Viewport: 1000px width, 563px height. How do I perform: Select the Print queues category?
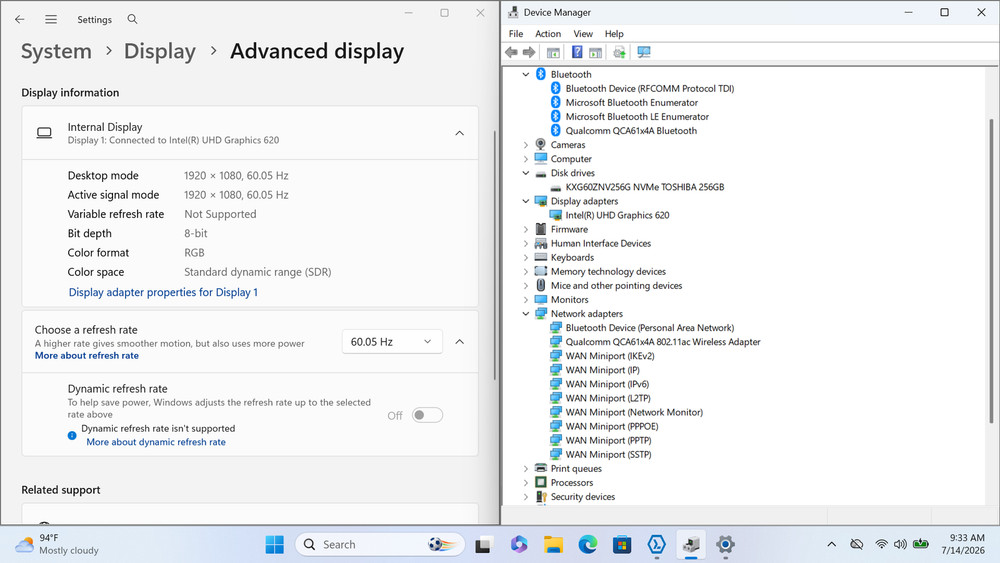click(576, 469)
